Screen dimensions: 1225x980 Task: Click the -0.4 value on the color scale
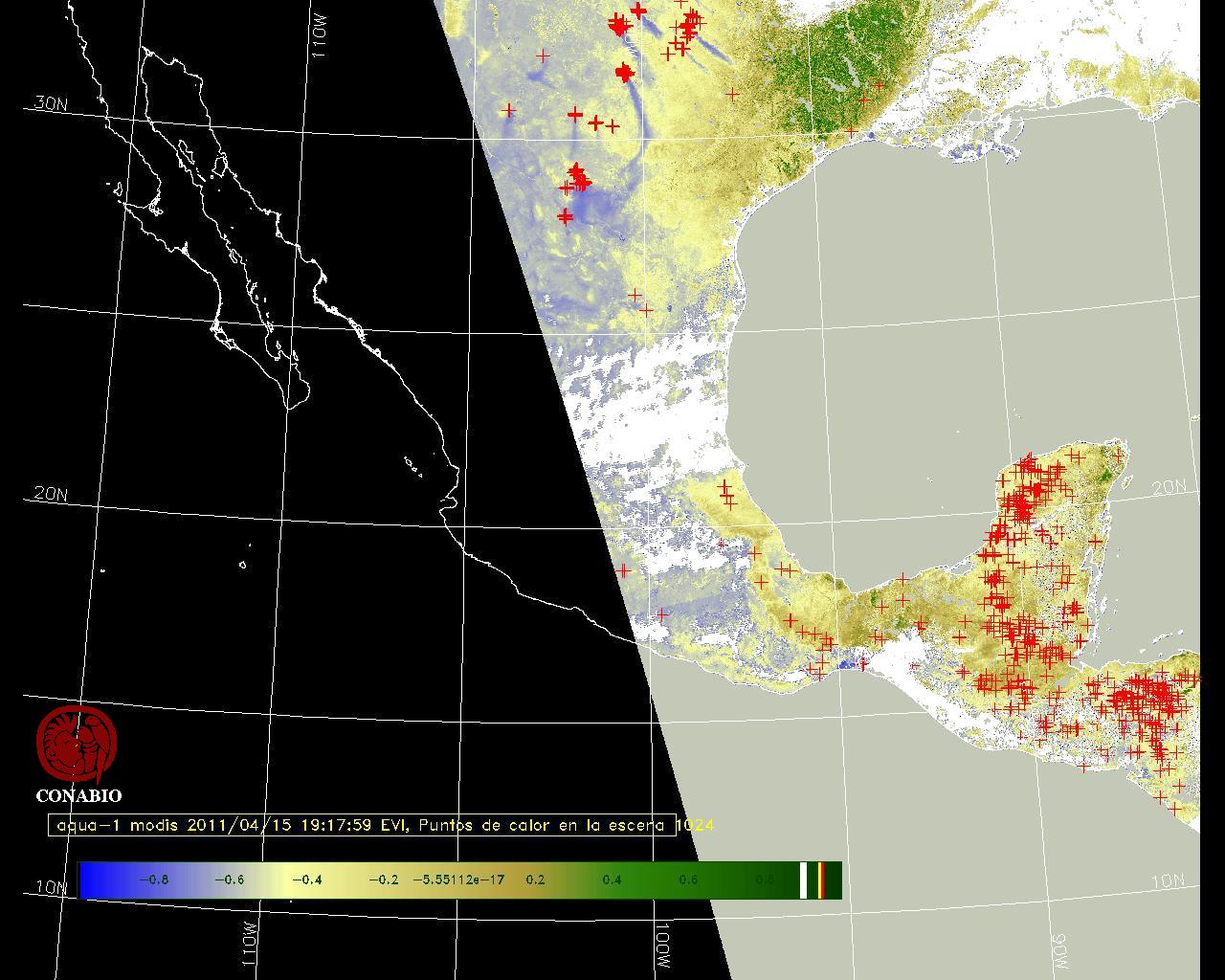coord(305,880)
